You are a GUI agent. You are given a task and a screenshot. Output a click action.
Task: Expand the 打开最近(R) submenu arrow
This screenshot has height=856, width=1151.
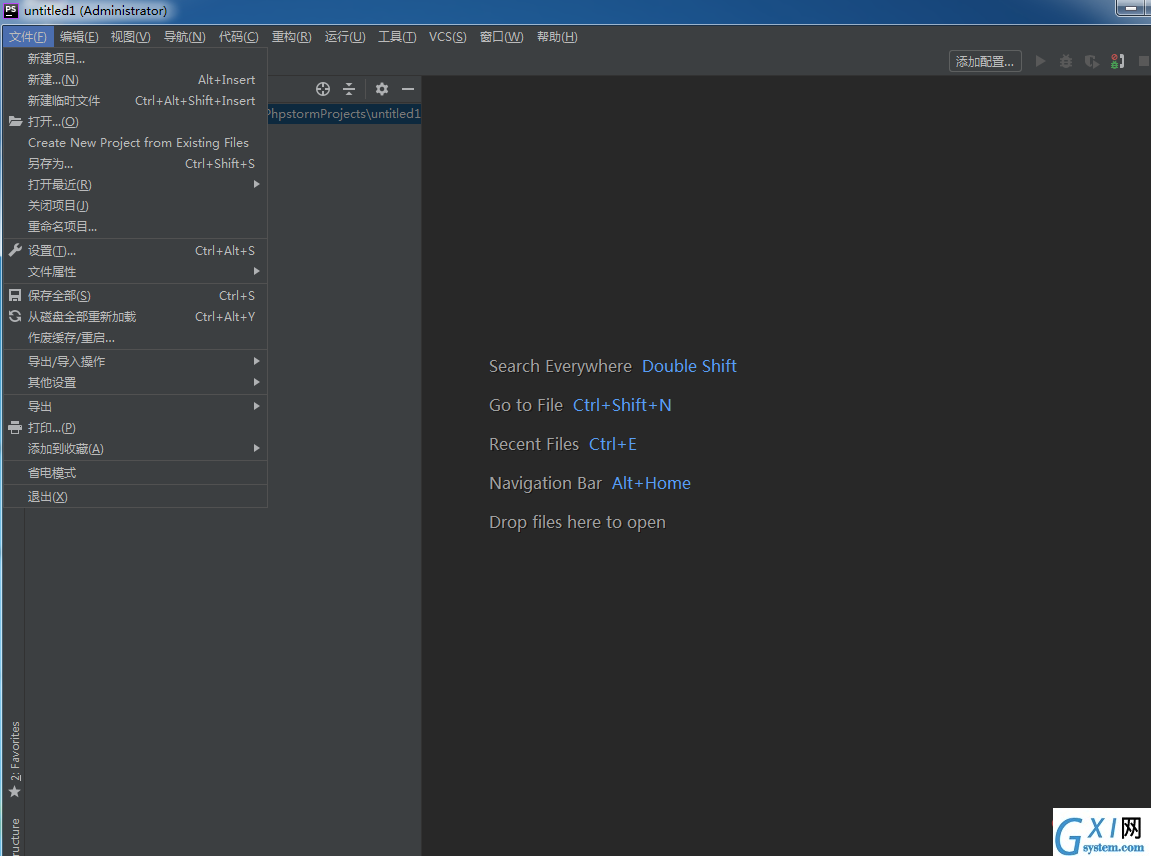pos(256,184)
